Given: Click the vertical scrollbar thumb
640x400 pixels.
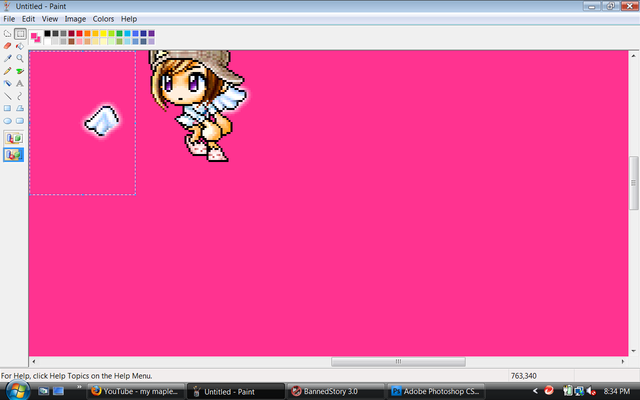Looking at the screenshot, I should (633, 182).
